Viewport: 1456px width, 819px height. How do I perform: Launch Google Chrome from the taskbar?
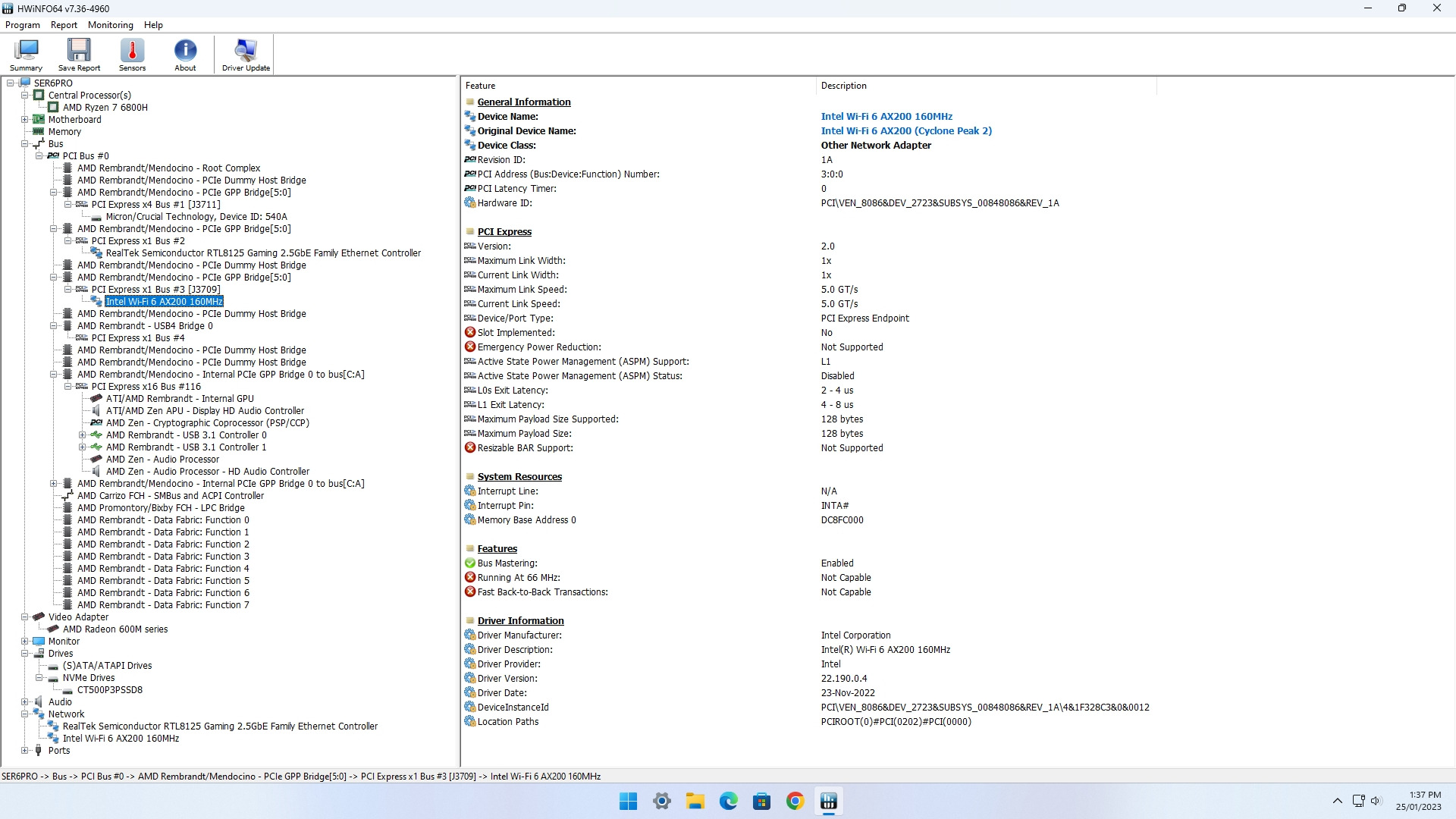795,802
